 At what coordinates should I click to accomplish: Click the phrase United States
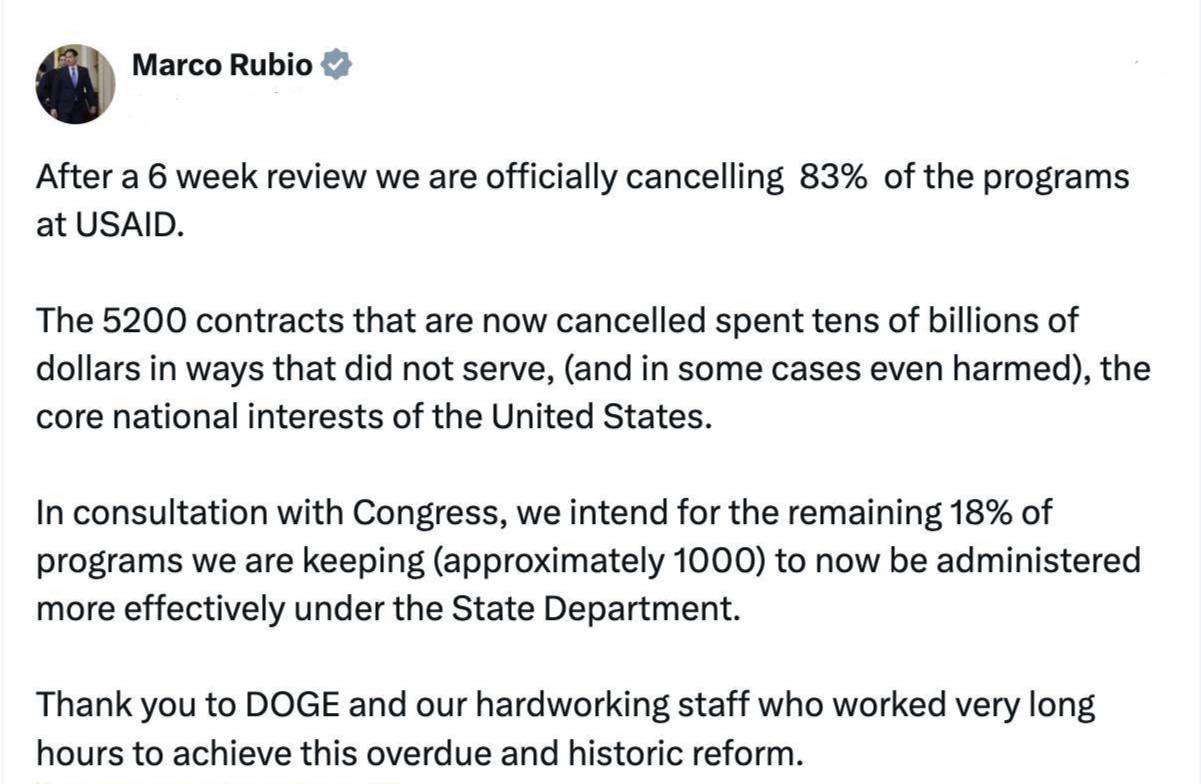(x=599, y=415)
